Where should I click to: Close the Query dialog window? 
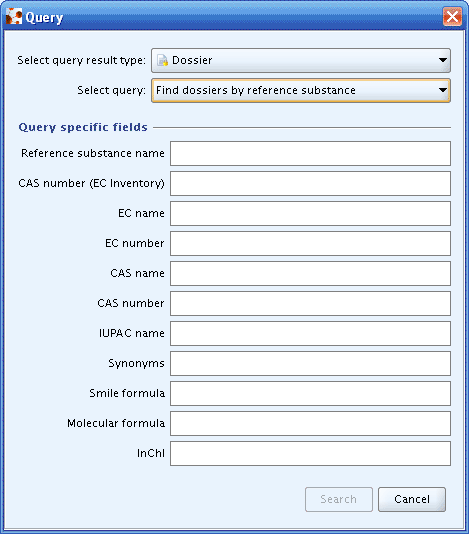[x=452, y=16]
